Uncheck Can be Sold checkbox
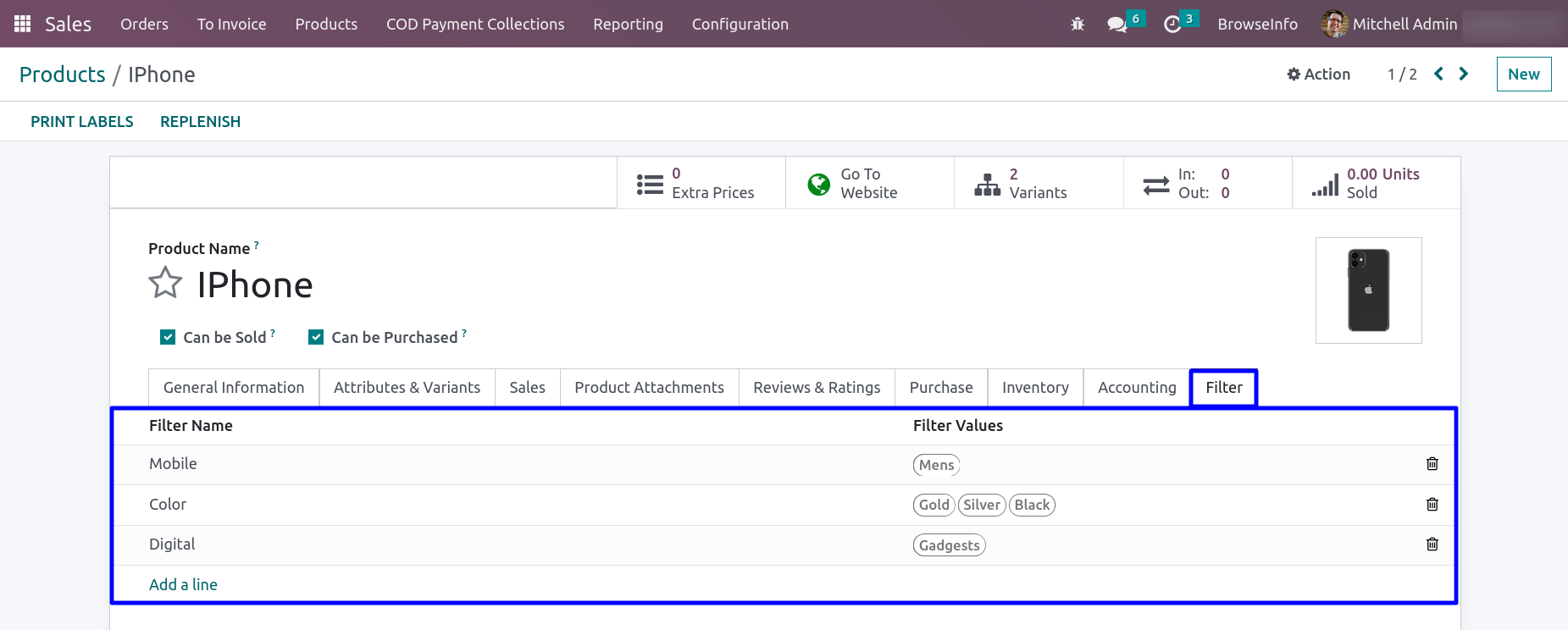Image resolution: width=1568 pixels, height=630 pixels. (x=168, y=337)
